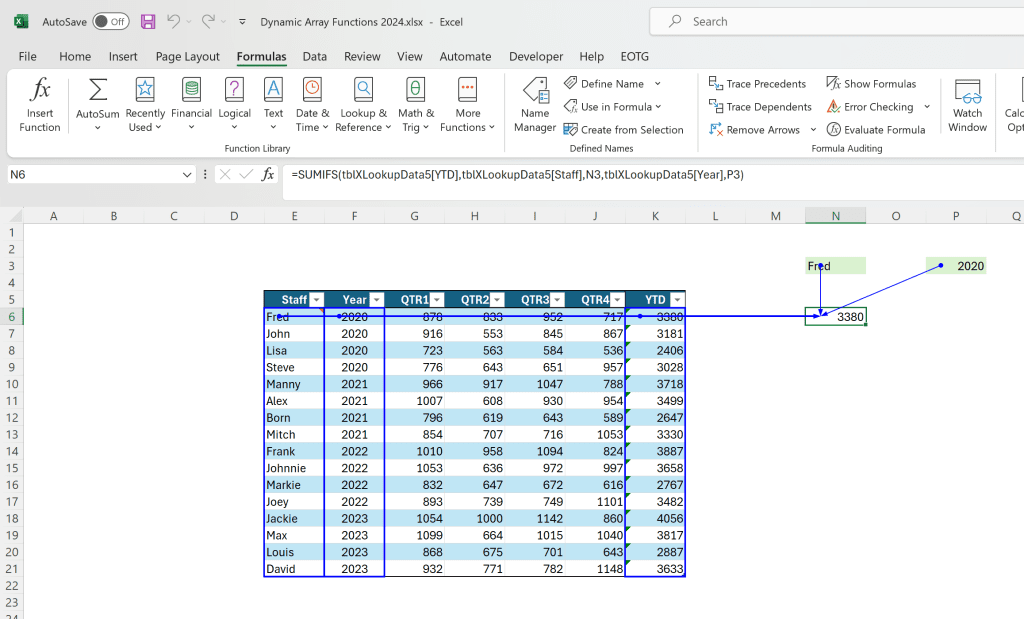This screenshot has height=619, width=1024.
Task: Open Lookup & Reference functions
Action: tap(362, 105)
